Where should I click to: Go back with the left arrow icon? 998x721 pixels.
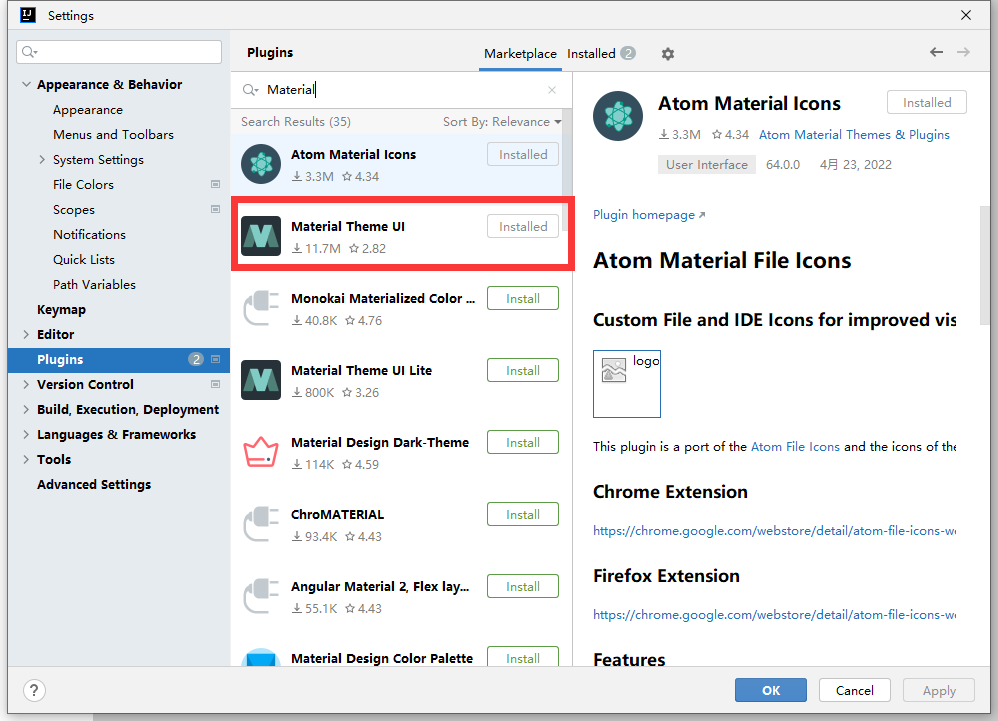coord(936,52)
